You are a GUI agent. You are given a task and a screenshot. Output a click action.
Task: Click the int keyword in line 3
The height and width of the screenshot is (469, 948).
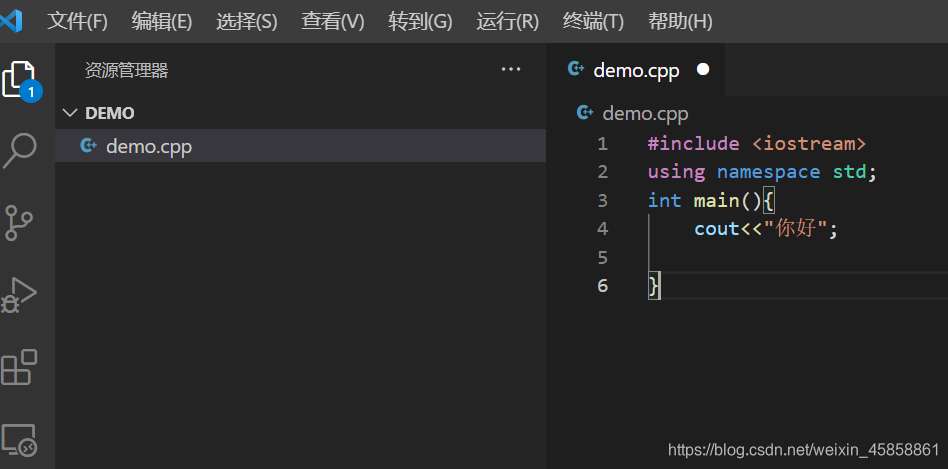click(664, 200)
